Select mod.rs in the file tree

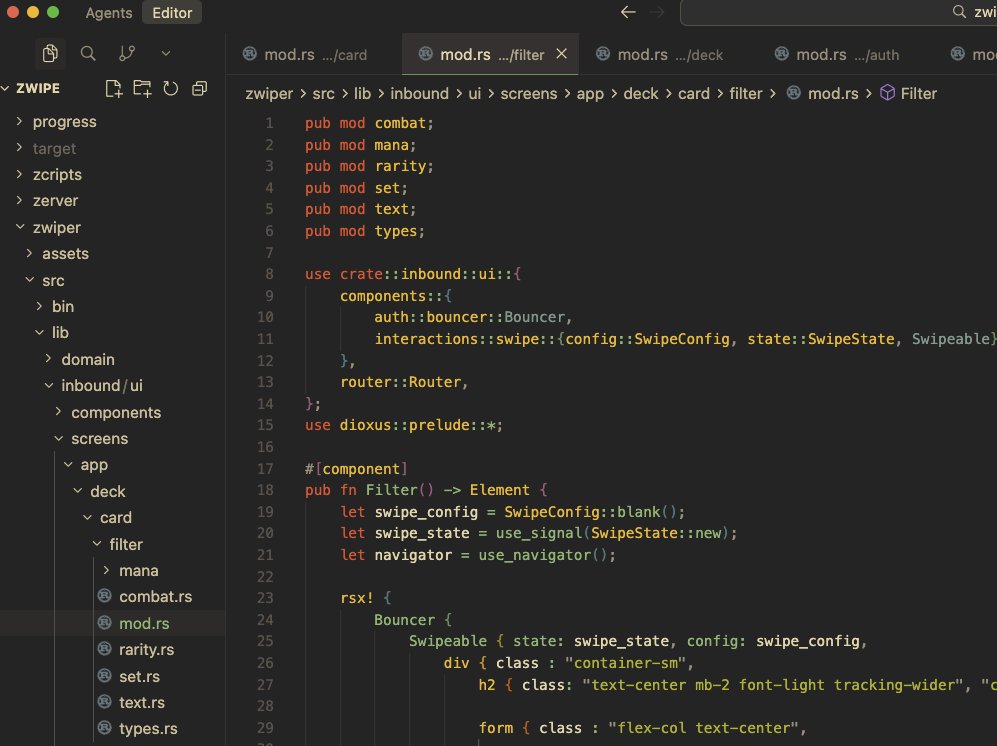click(x=144, y=623)
